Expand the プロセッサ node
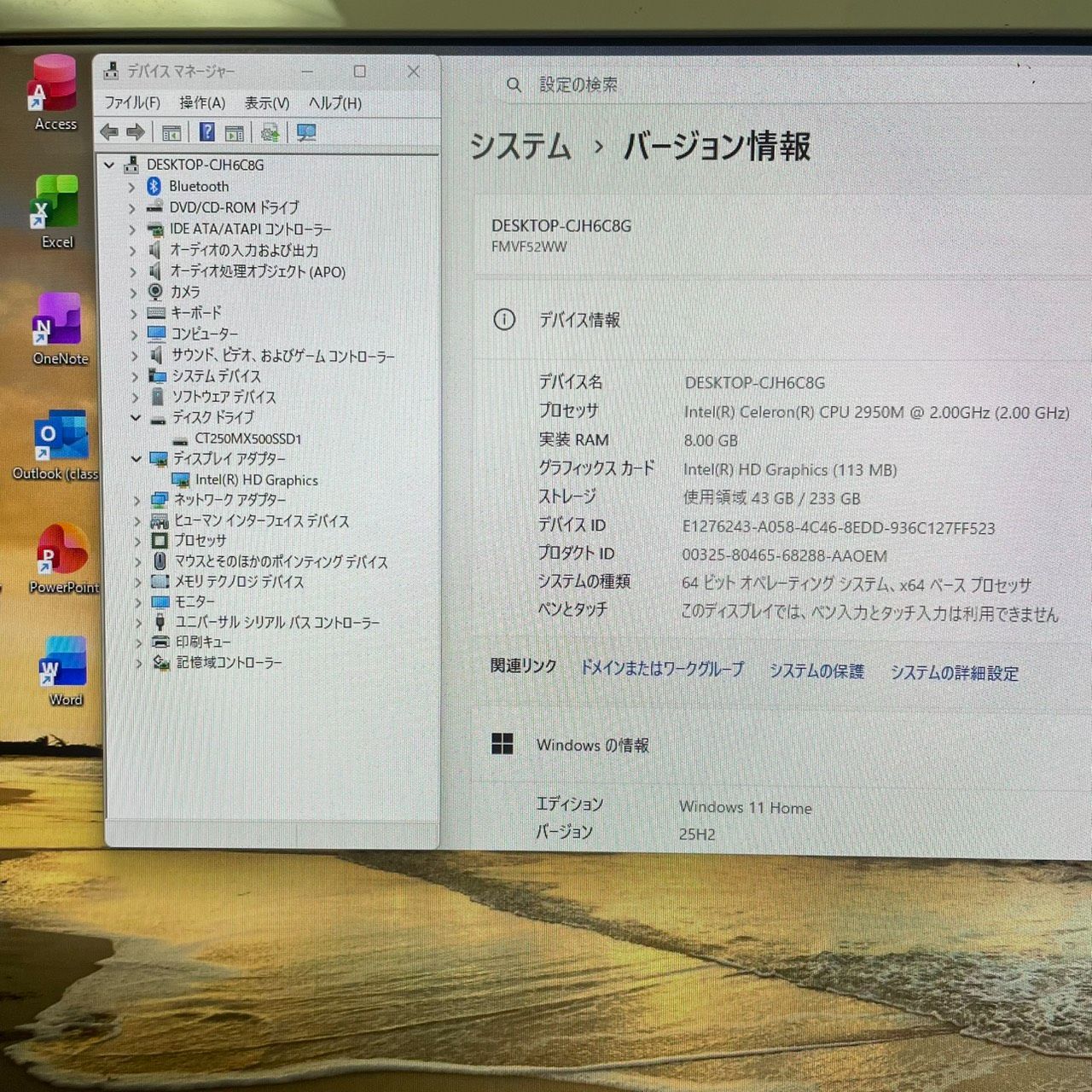 click(136, 541)
